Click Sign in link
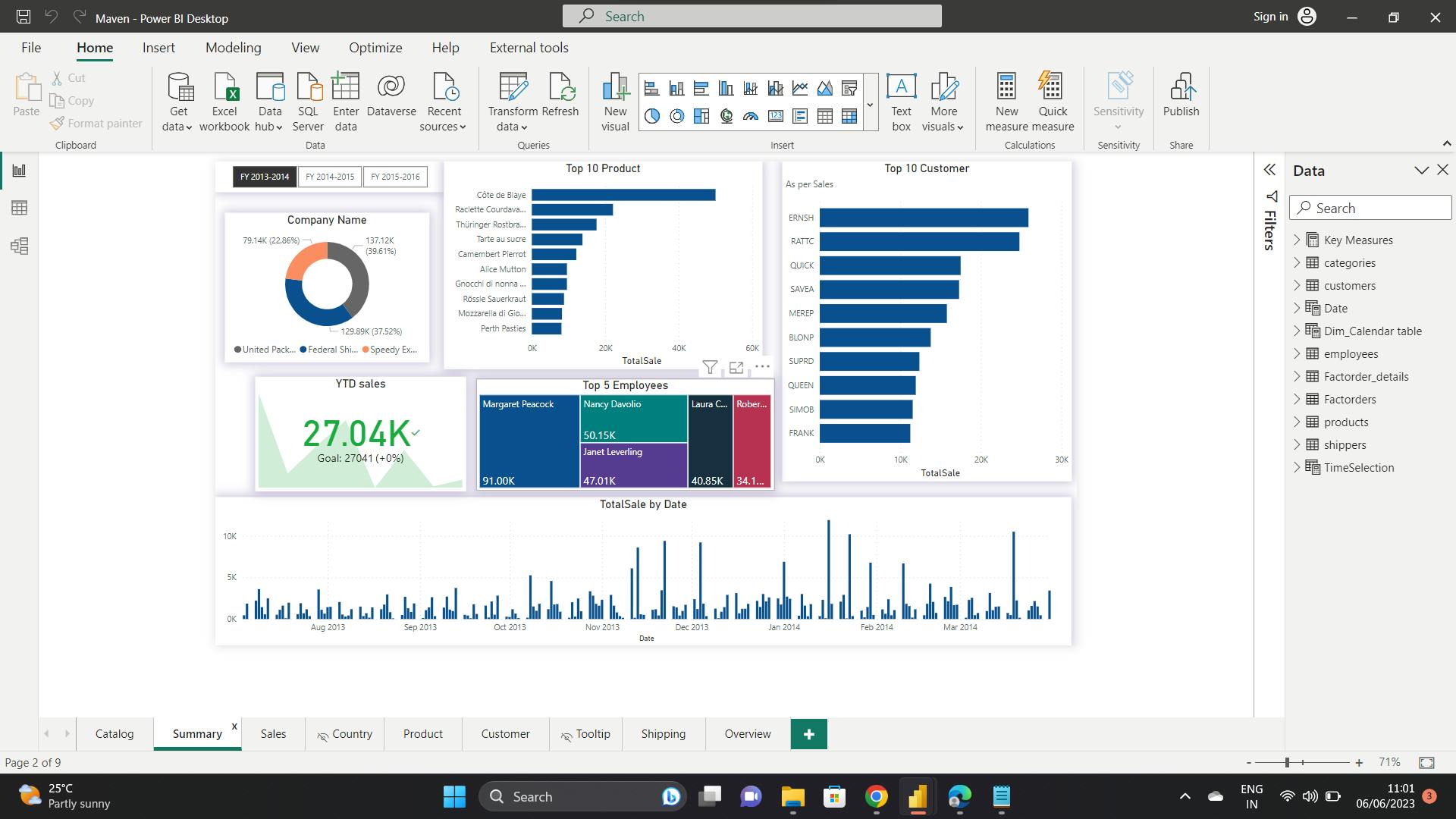This screenshot has height=819, width=1456. [1270, 17]
